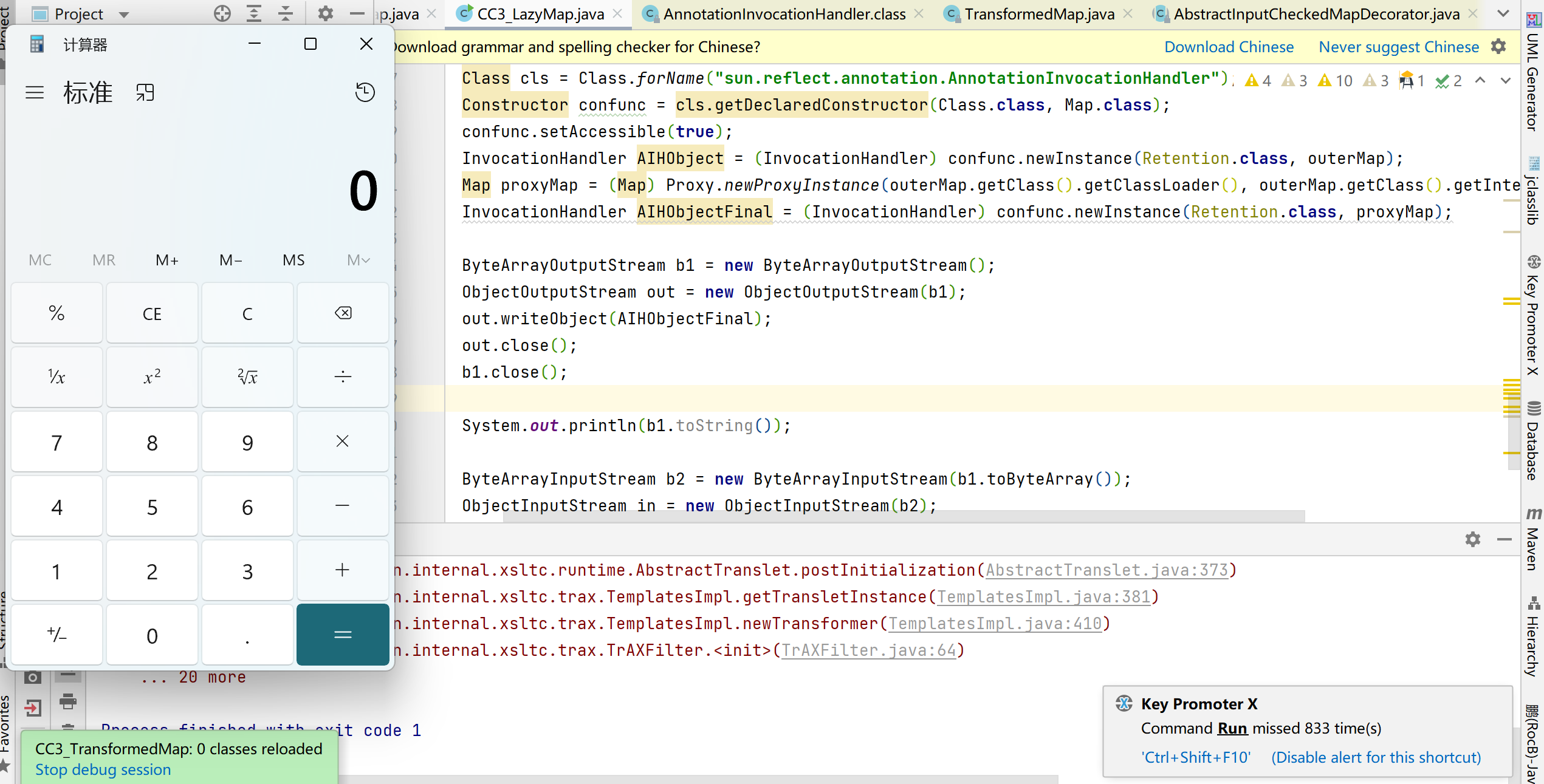This screenshot has height=784, width=1544.
Task: Open the M memory list dropdown
Action: [x=359, y=260]
